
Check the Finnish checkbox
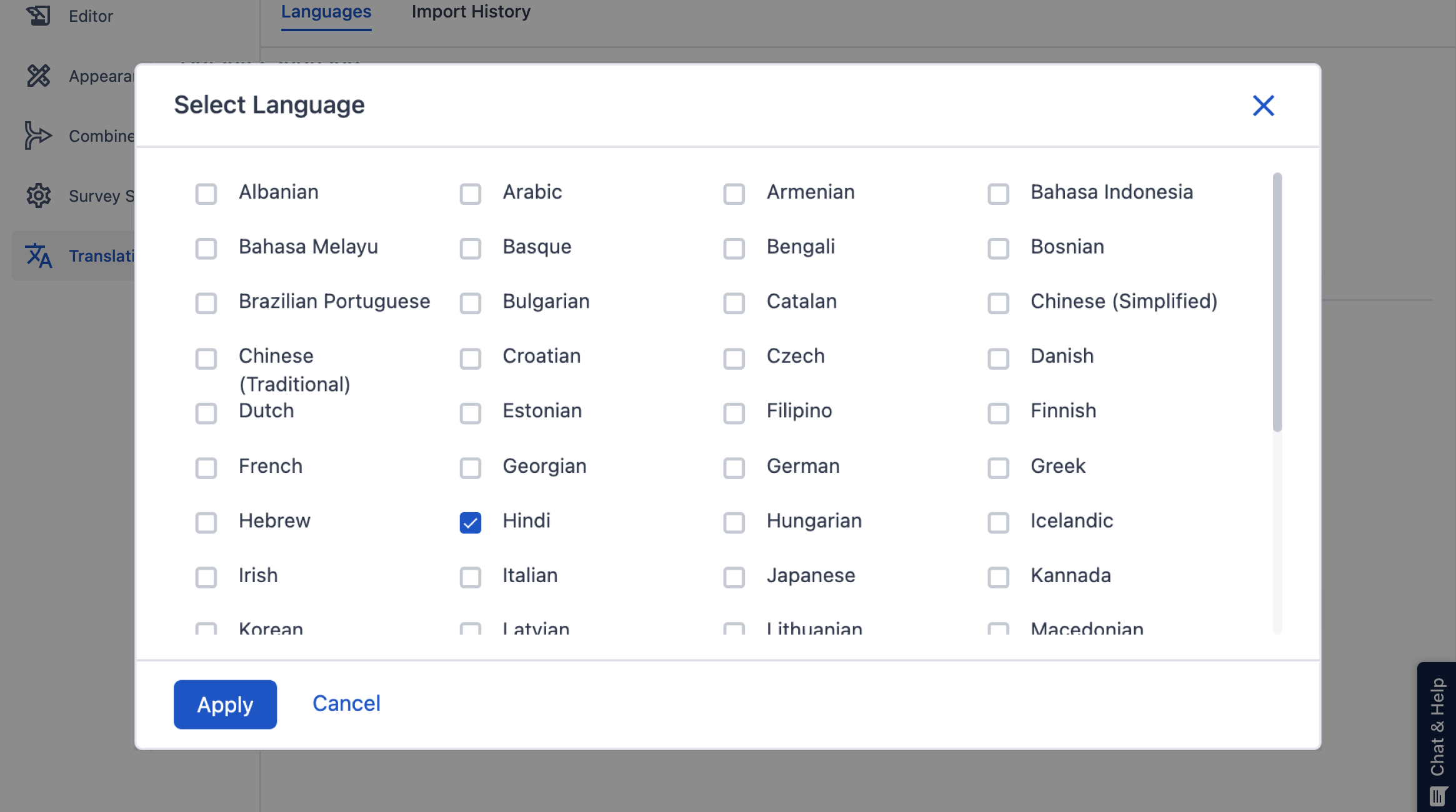click(x=999, y=413)
